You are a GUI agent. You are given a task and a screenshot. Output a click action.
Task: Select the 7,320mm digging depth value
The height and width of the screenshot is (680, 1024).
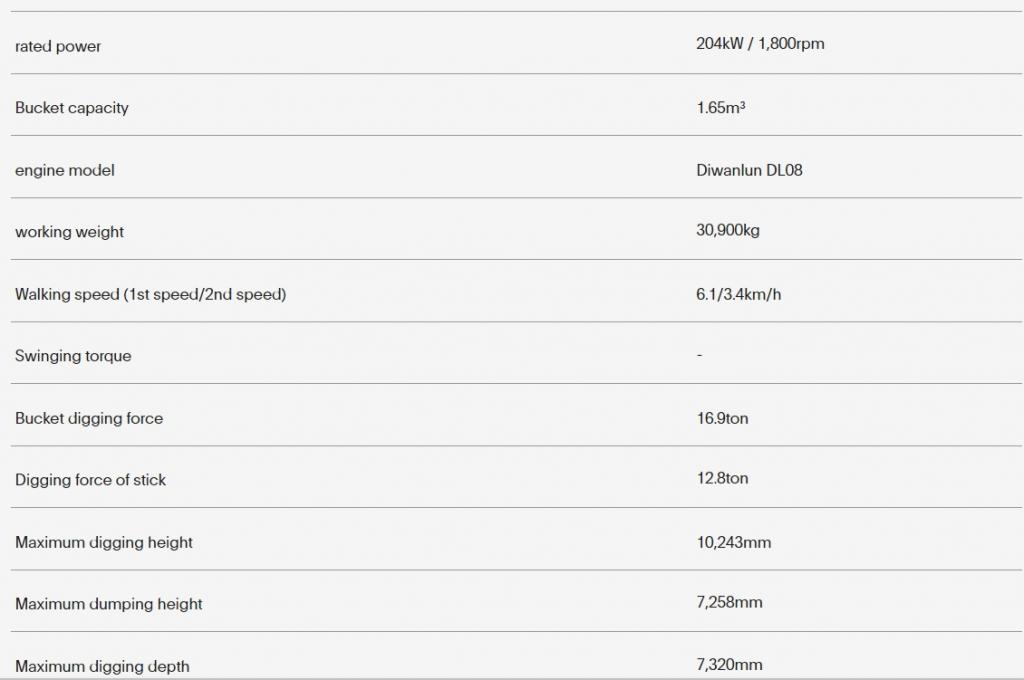[729, 665]
